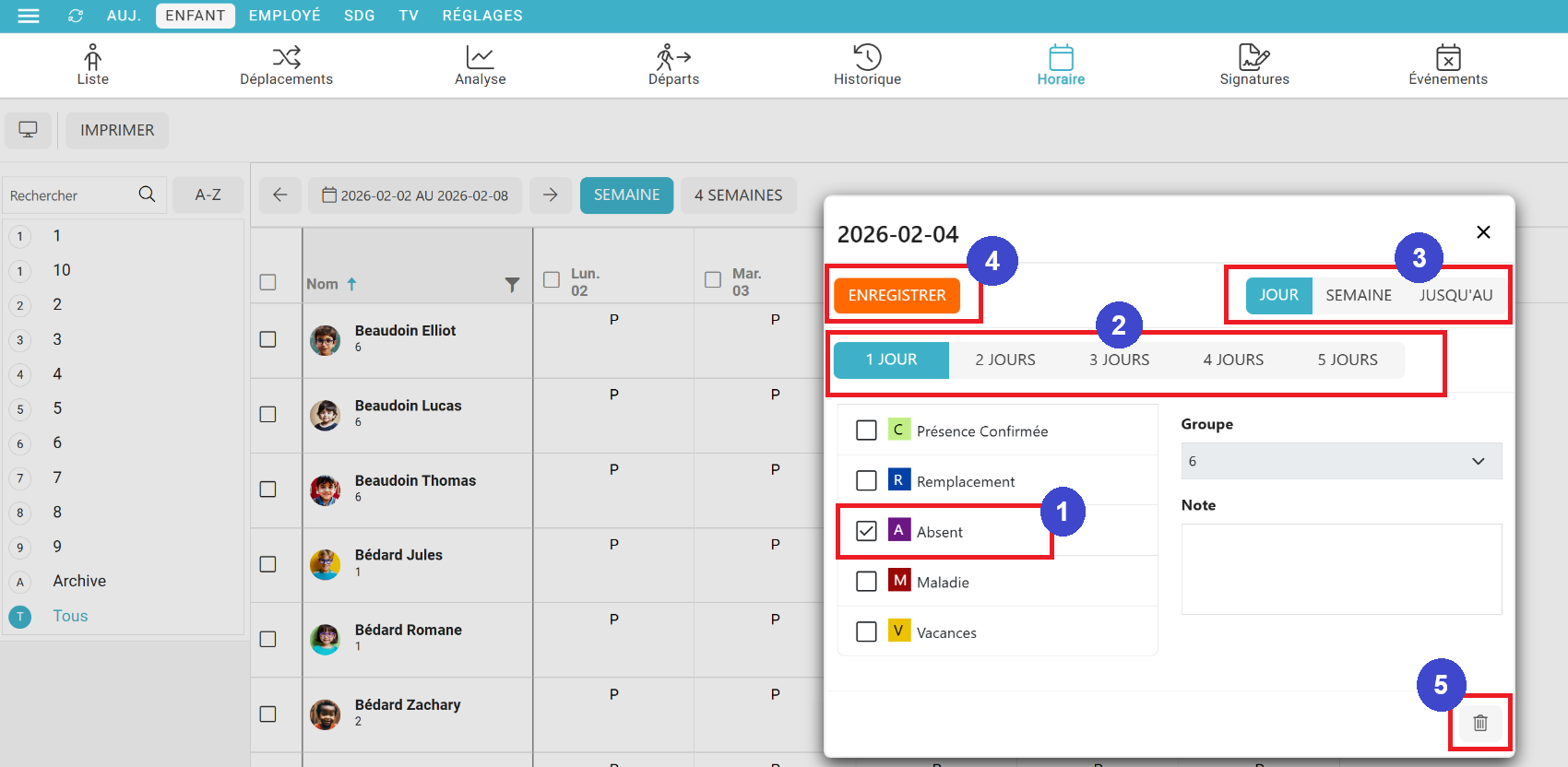Open the Nom column filter
Viewport: 1568px width, 767px height.
tap(512, 285)
